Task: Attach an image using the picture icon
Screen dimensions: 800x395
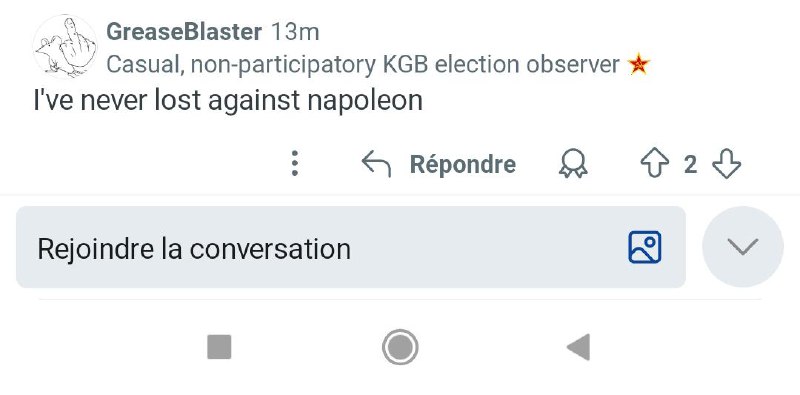Action: tap(644, 247)
